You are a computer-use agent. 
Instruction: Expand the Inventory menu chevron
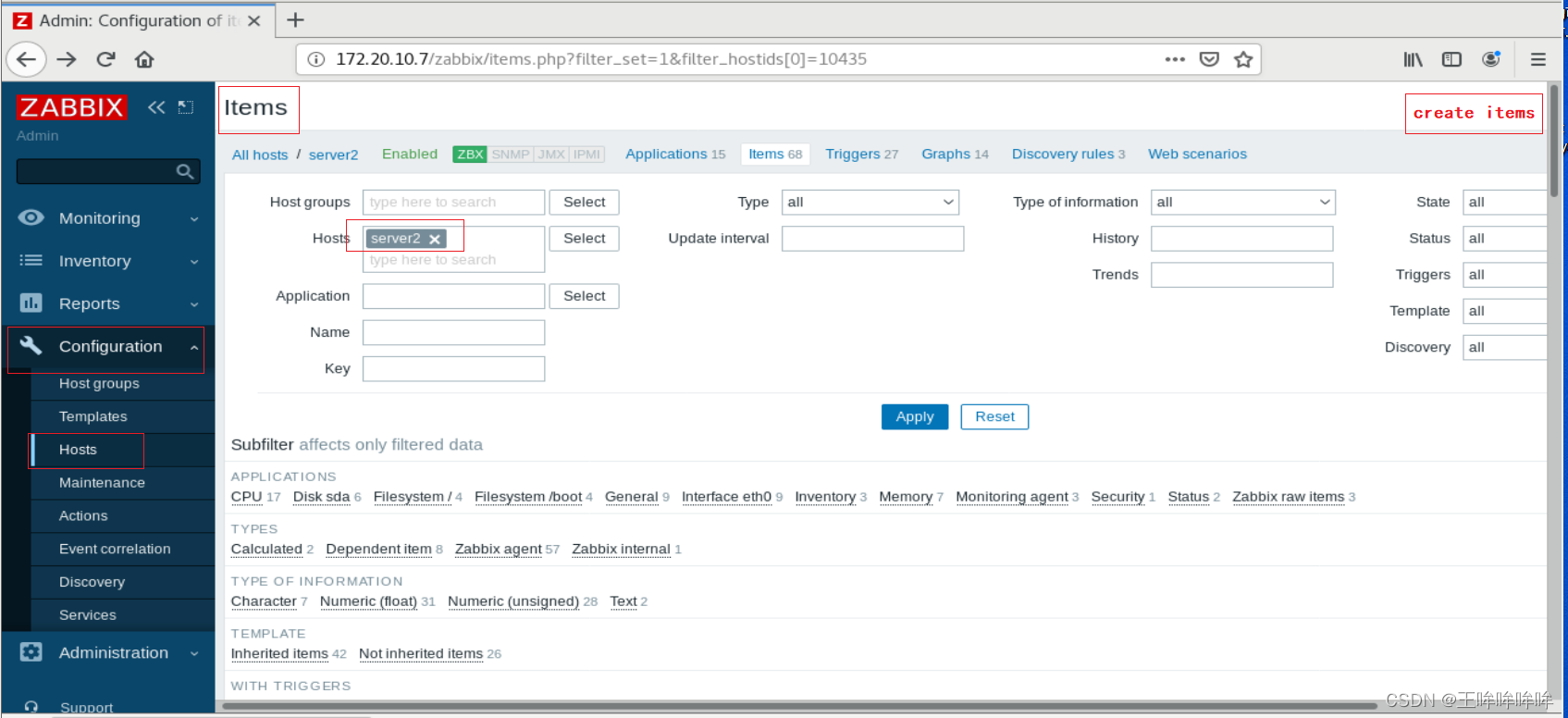tap(194, 262)
